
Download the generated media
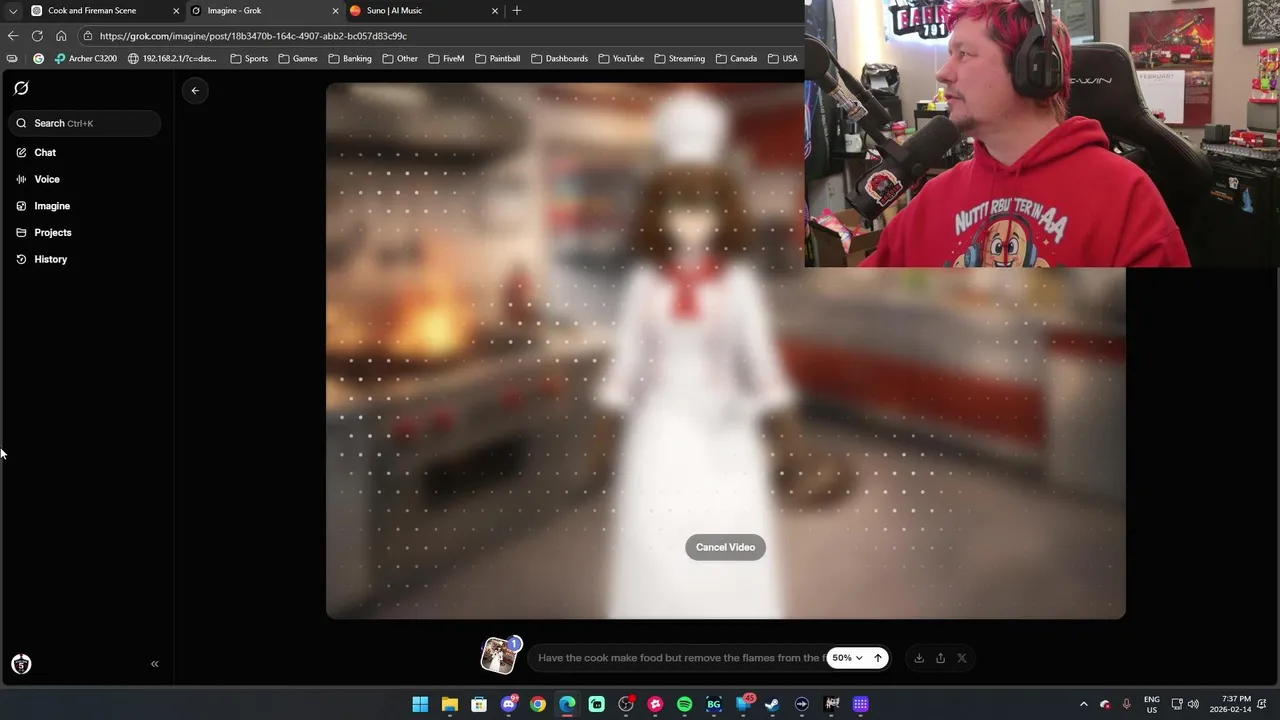(x=919, y=658)
